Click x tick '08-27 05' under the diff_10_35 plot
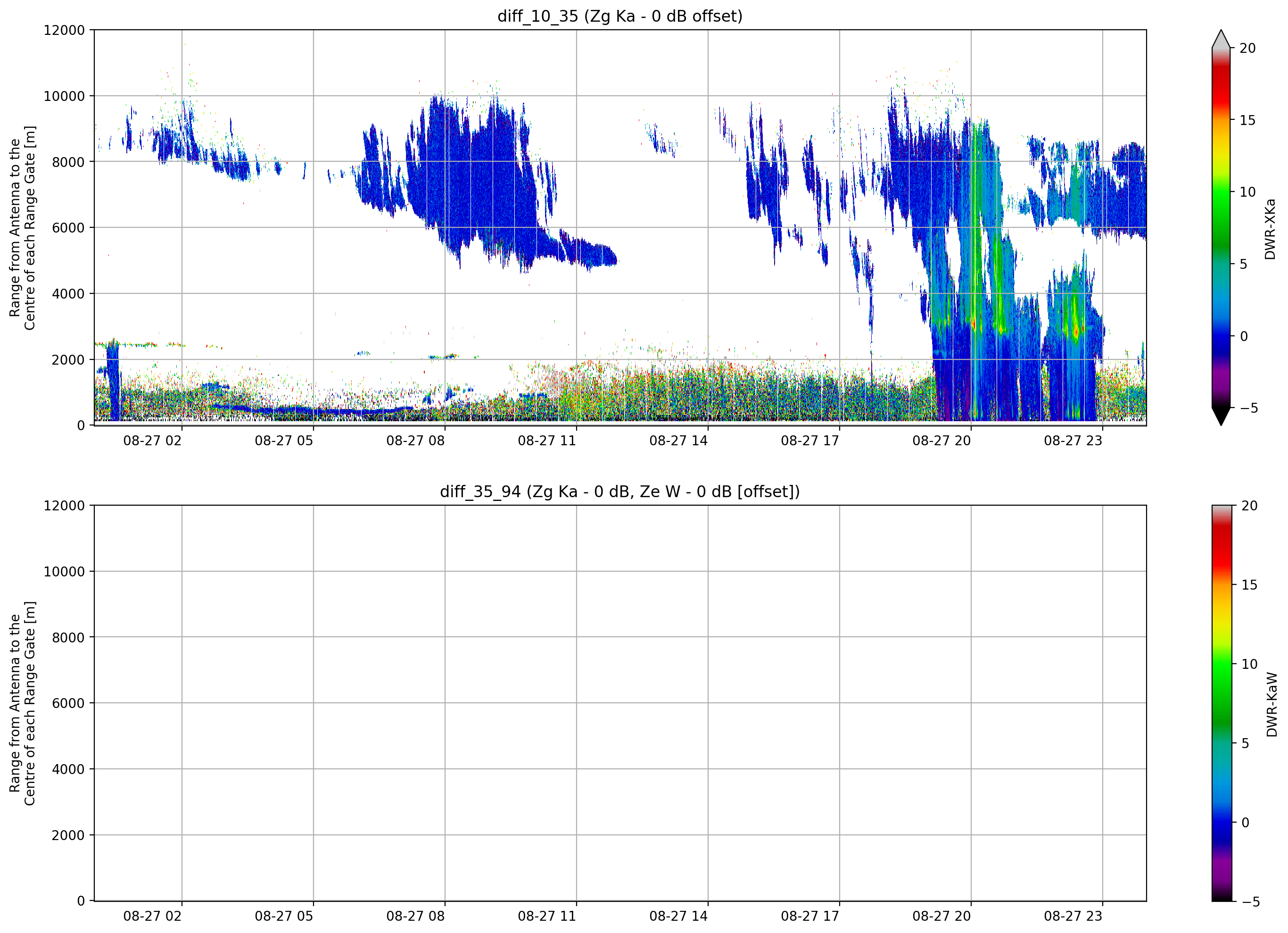 tap(284, 441)
